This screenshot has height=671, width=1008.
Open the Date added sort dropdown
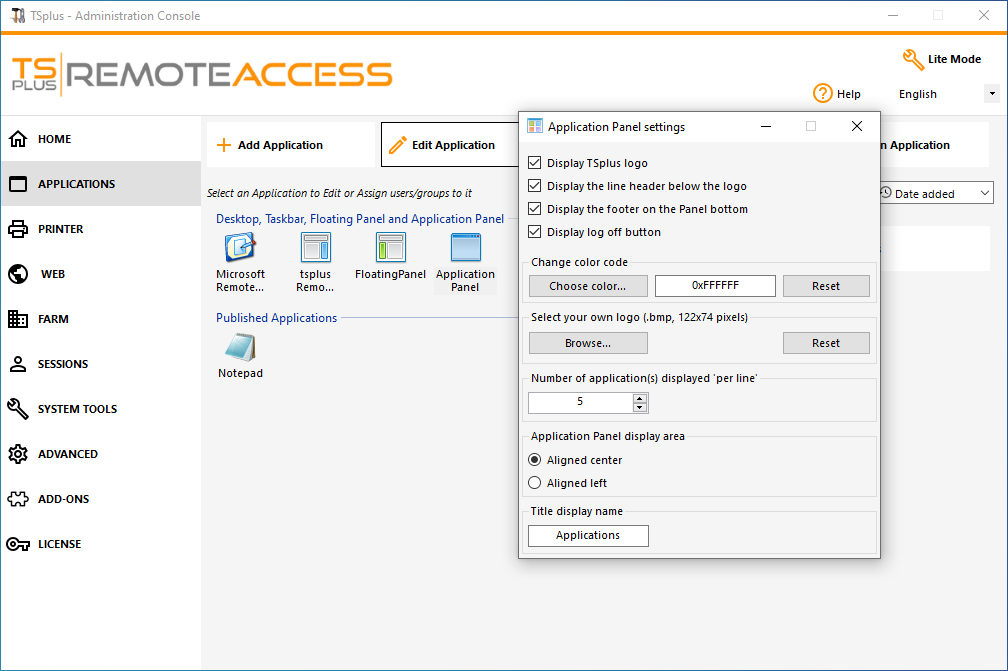click(935, 192)
